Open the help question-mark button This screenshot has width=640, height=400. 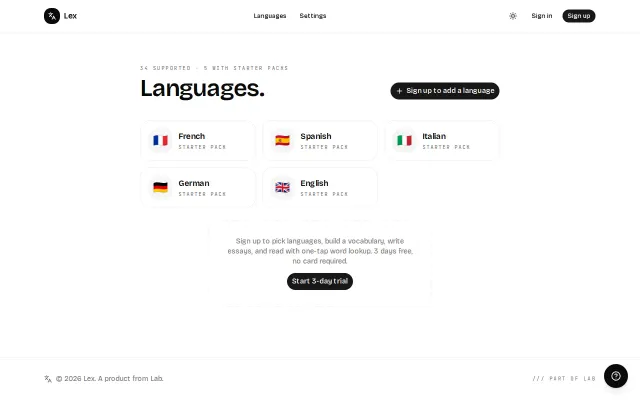pos(616,376)
